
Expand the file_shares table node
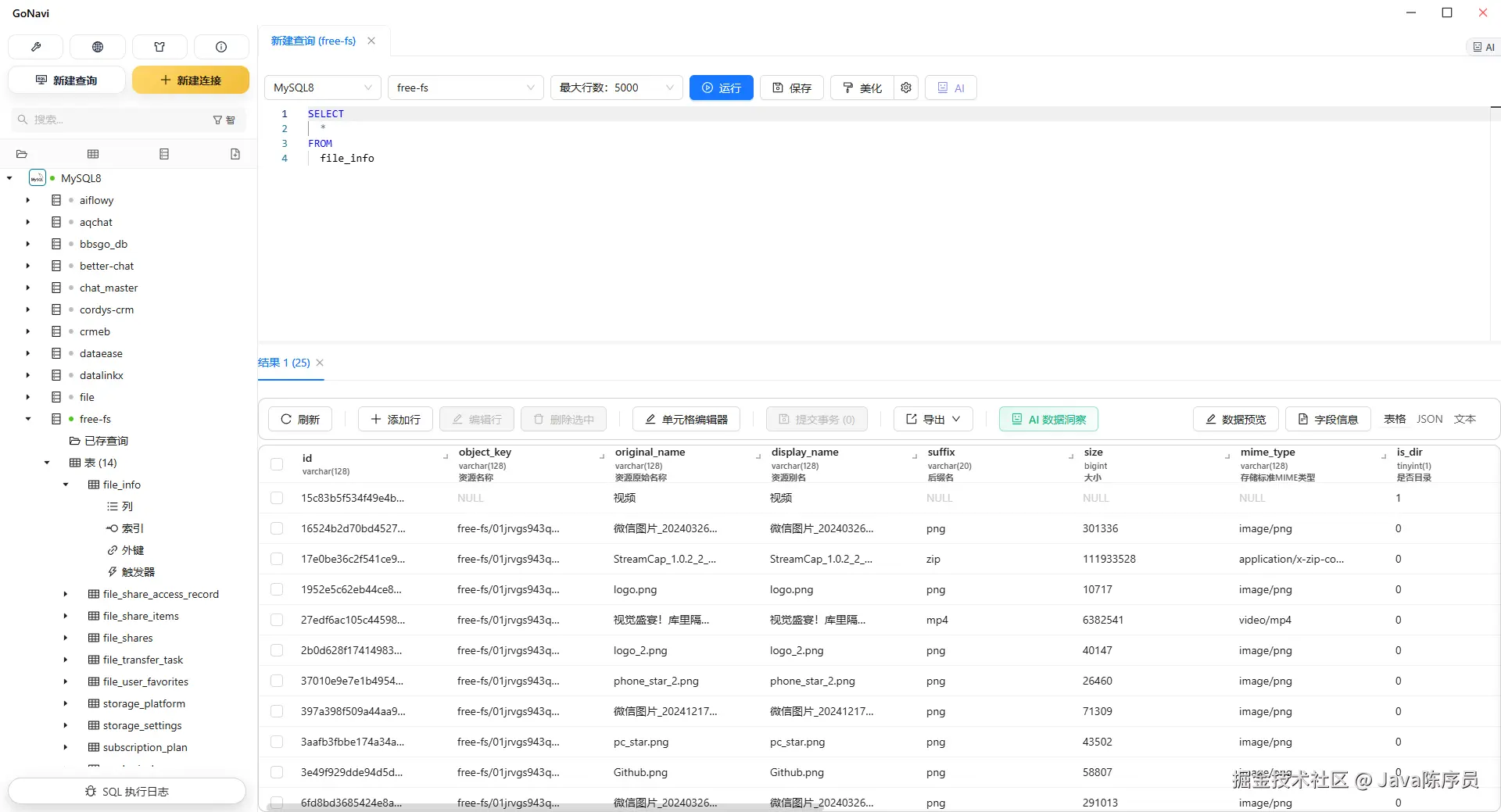tap(66, 638)
